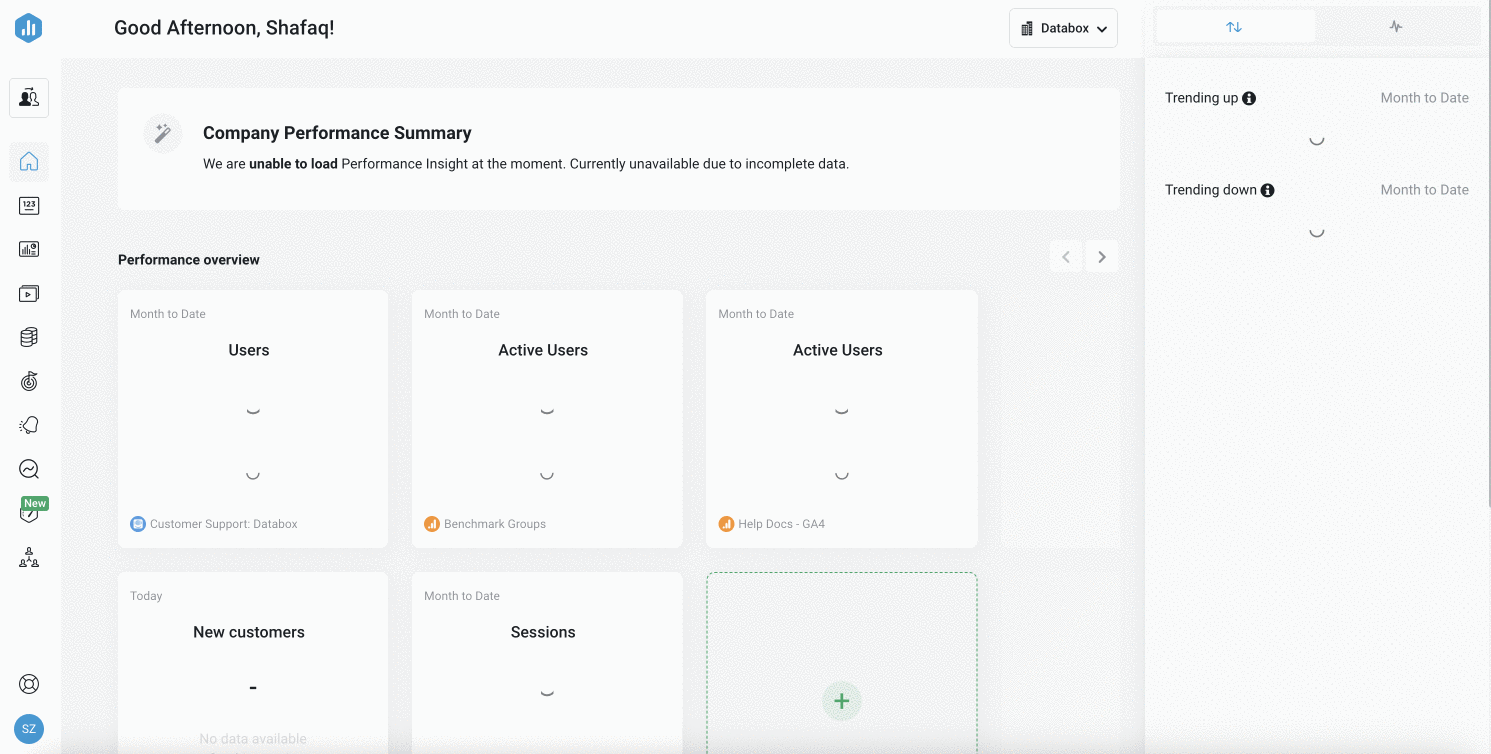Click Customer Support: Databox label
Screen dimensions: 1491x754
(224, 524)
